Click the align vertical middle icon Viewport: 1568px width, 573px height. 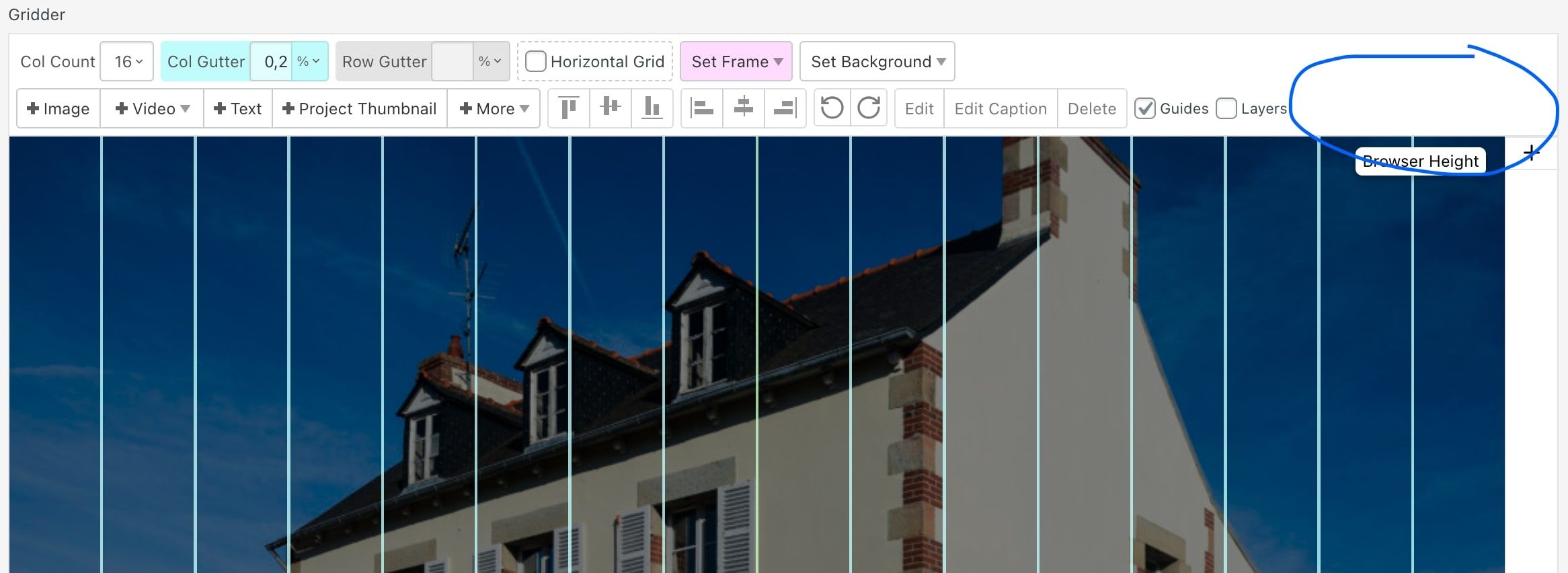611,108
